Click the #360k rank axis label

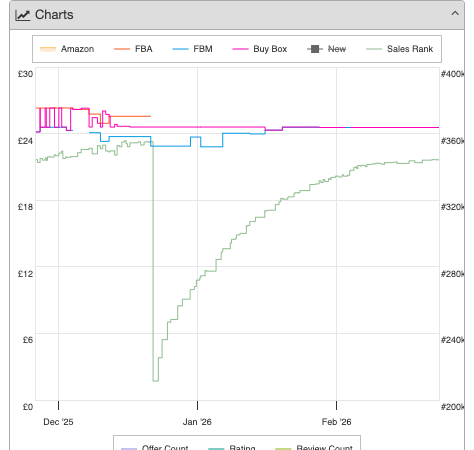point(452,141)
